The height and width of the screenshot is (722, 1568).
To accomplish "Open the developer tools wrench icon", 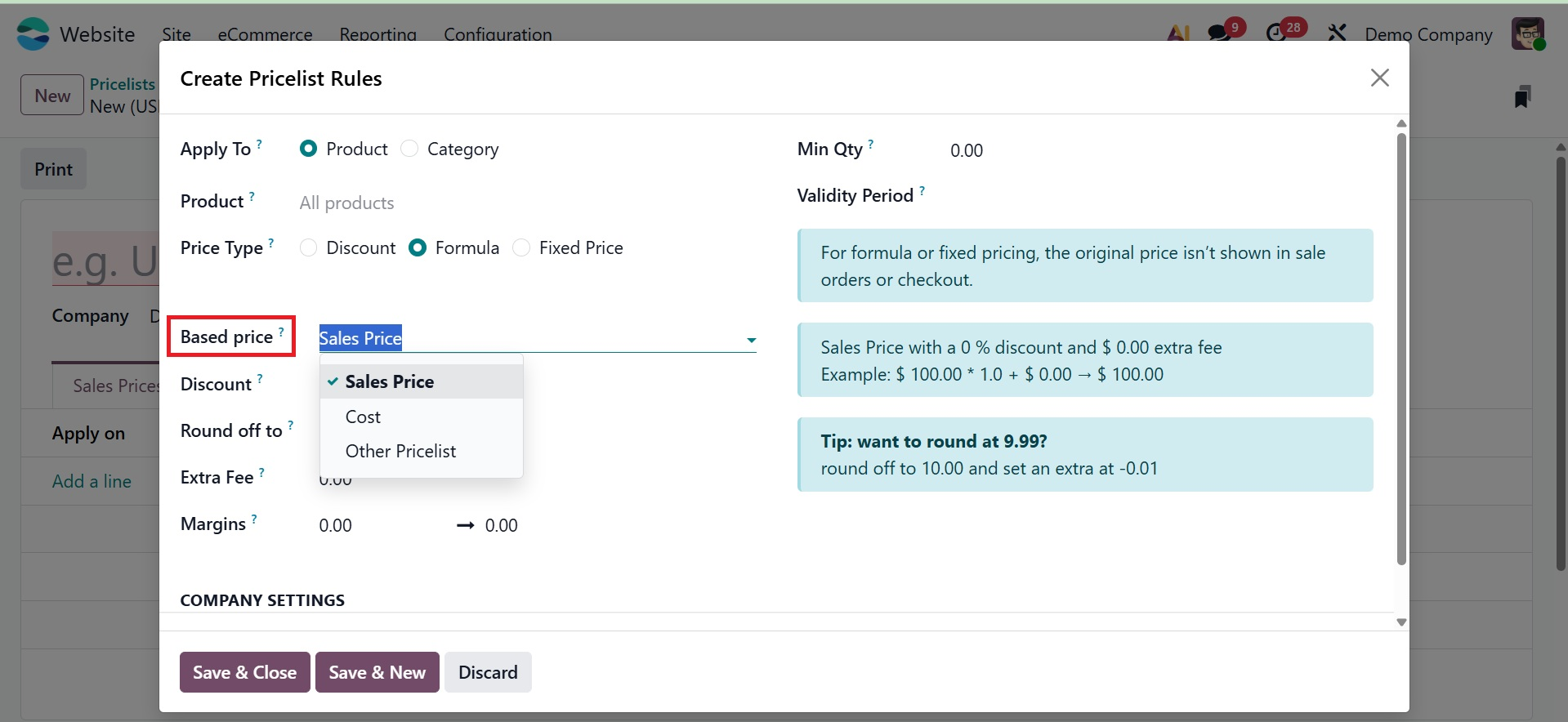I will (1337, 33).
